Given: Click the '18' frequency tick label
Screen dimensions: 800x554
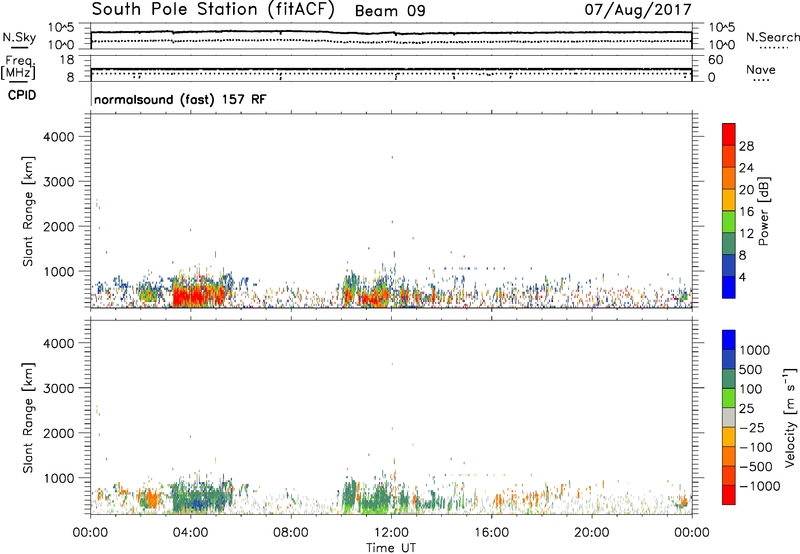Looking at the screenshot, I should pyautogui.click(x=67, y=60).
